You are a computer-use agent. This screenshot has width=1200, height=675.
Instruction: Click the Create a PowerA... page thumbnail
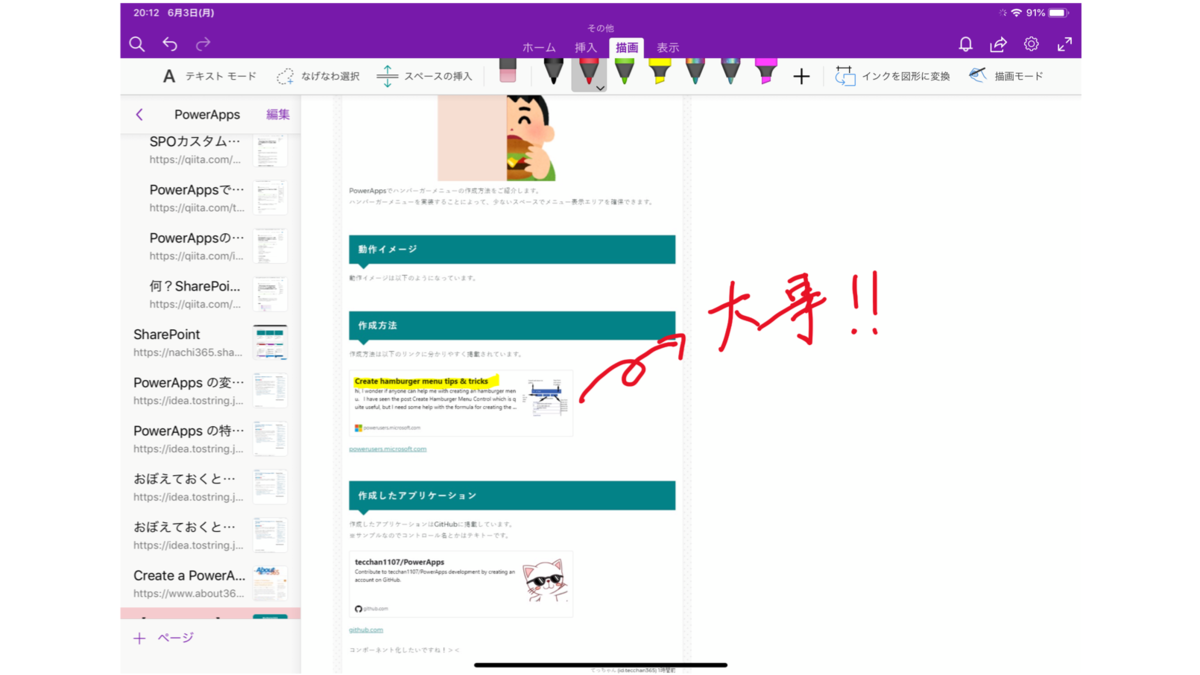click(x=270, y=584)
